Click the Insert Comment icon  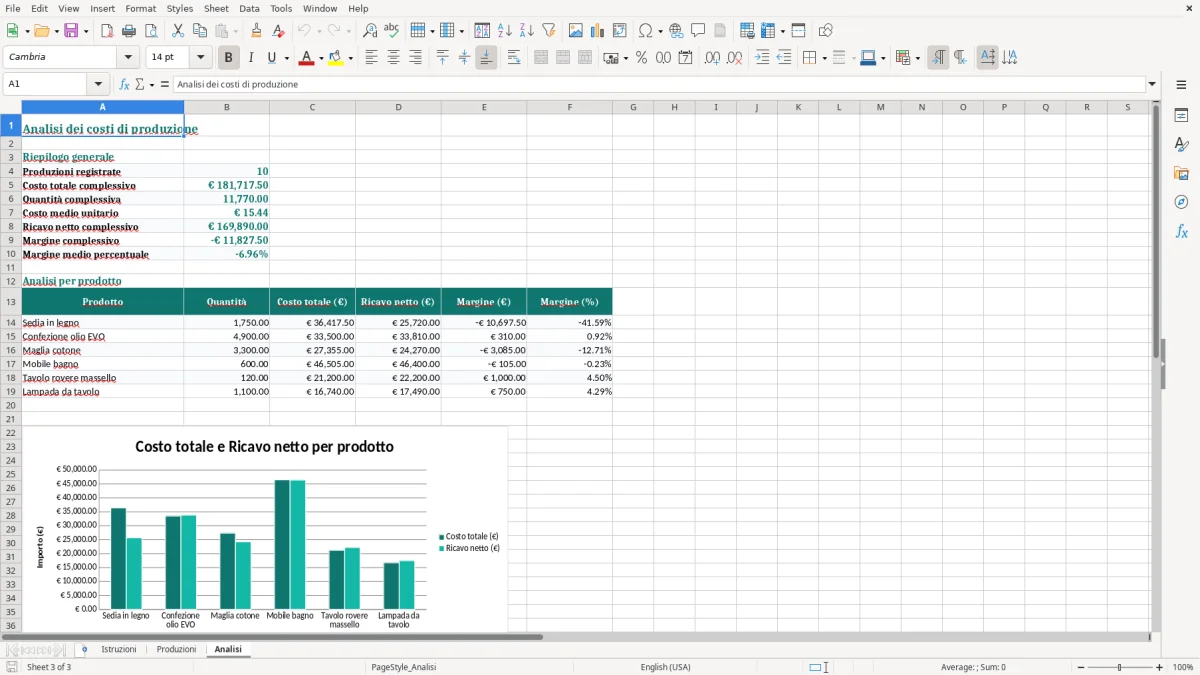click(x=698, y=31)
